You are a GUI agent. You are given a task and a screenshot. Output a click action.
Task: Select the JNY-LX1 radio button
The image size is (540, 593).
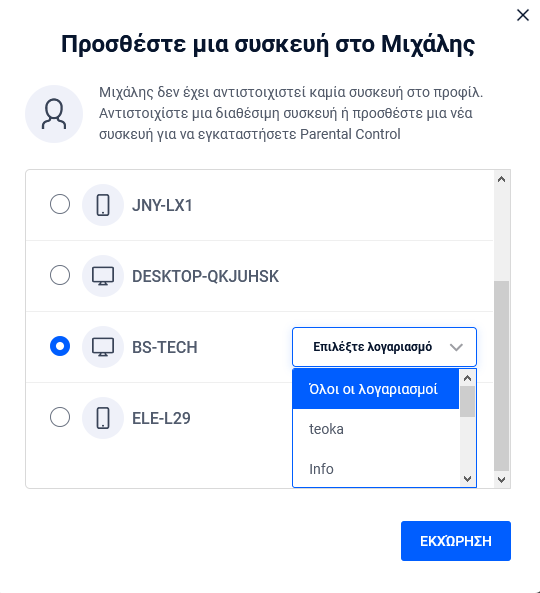(60, 204)
